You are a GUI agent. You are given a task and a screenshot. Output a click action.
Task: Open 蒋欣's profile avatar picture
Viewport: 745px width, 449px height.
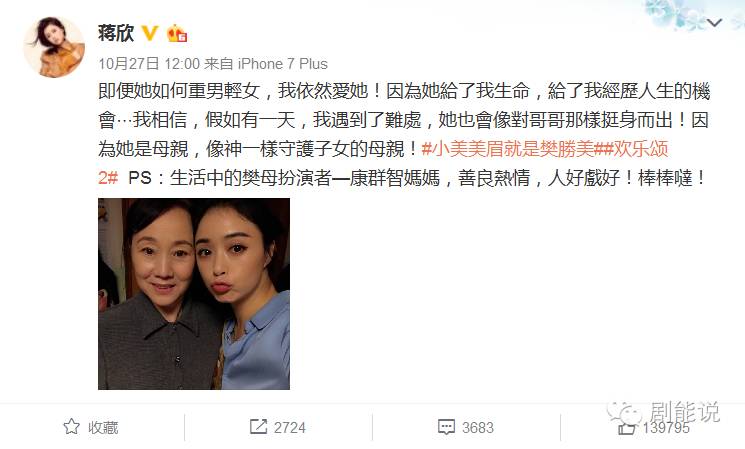54,47
